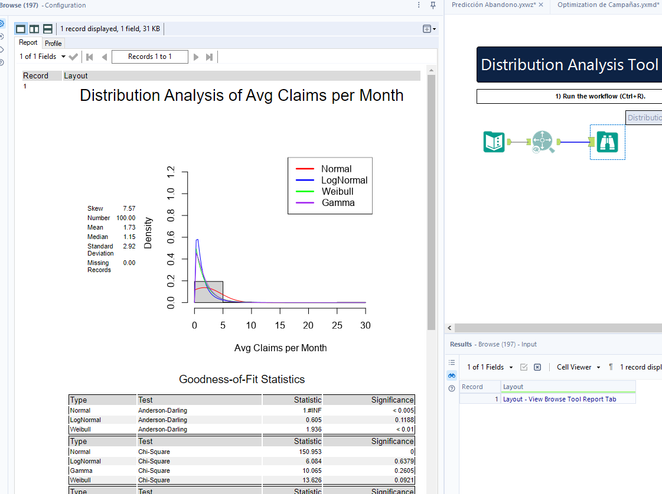The height and width of the screenshot is (494, 662).
Task: Select the Distribution Analysis tool node
Action: (x=542, y=142)
